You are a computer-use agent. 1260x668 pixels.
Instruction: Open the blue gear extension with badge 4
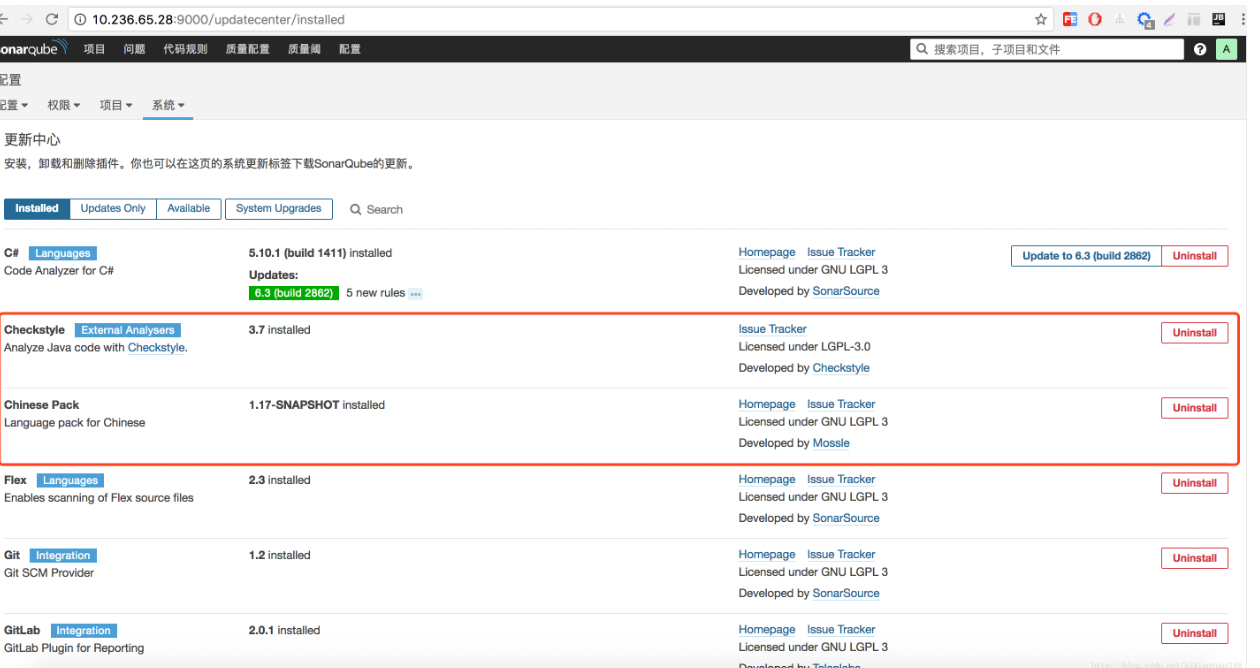pos(1146,20)
